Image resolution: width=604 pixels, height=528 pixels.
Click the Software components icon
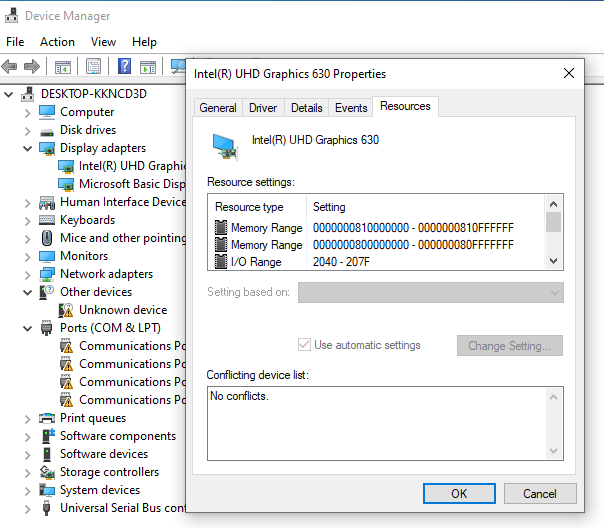click(x=48, y=436)
